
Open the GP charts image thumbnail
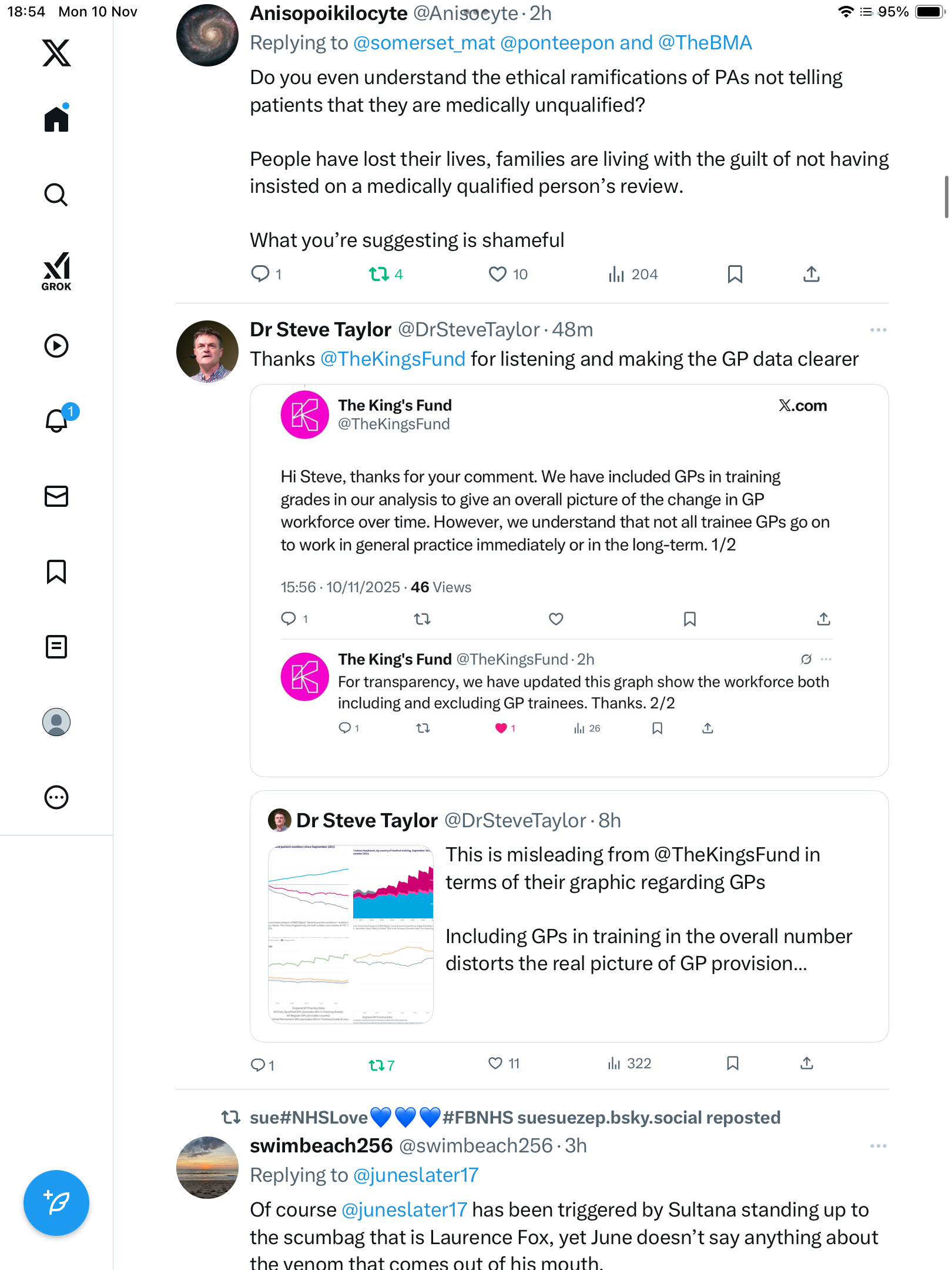351,934
